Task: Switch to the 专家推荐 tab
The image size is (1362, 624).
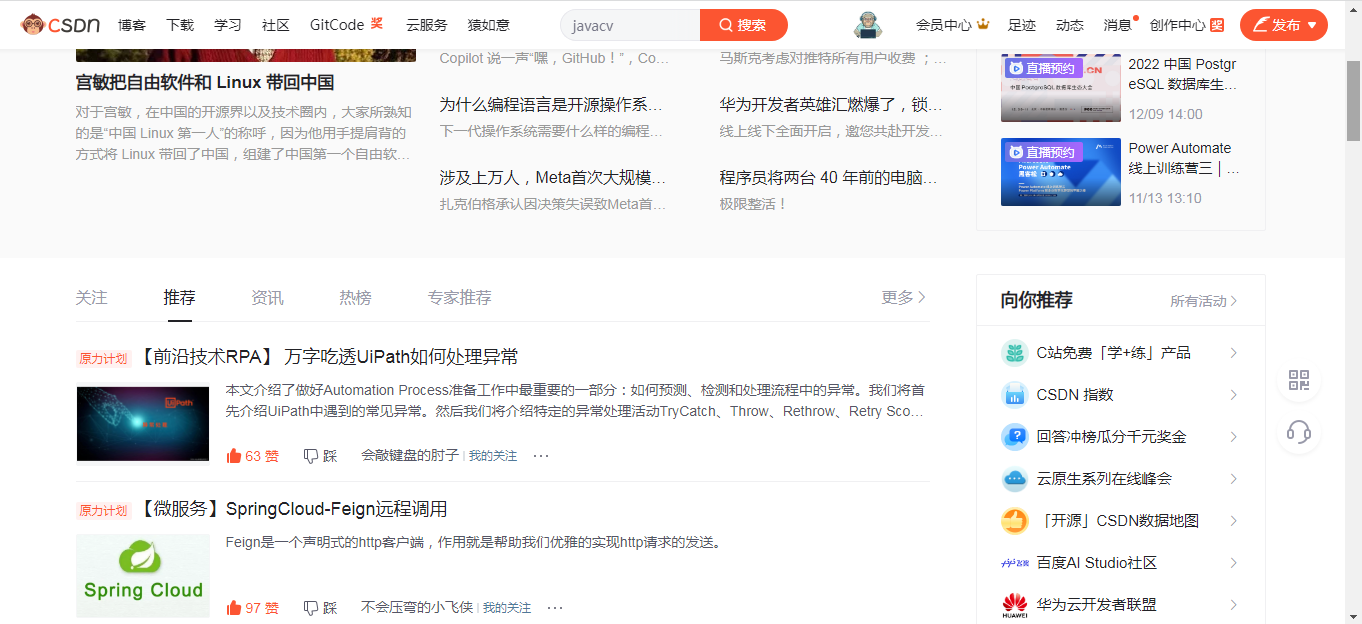Action: (x=460, y=298)
